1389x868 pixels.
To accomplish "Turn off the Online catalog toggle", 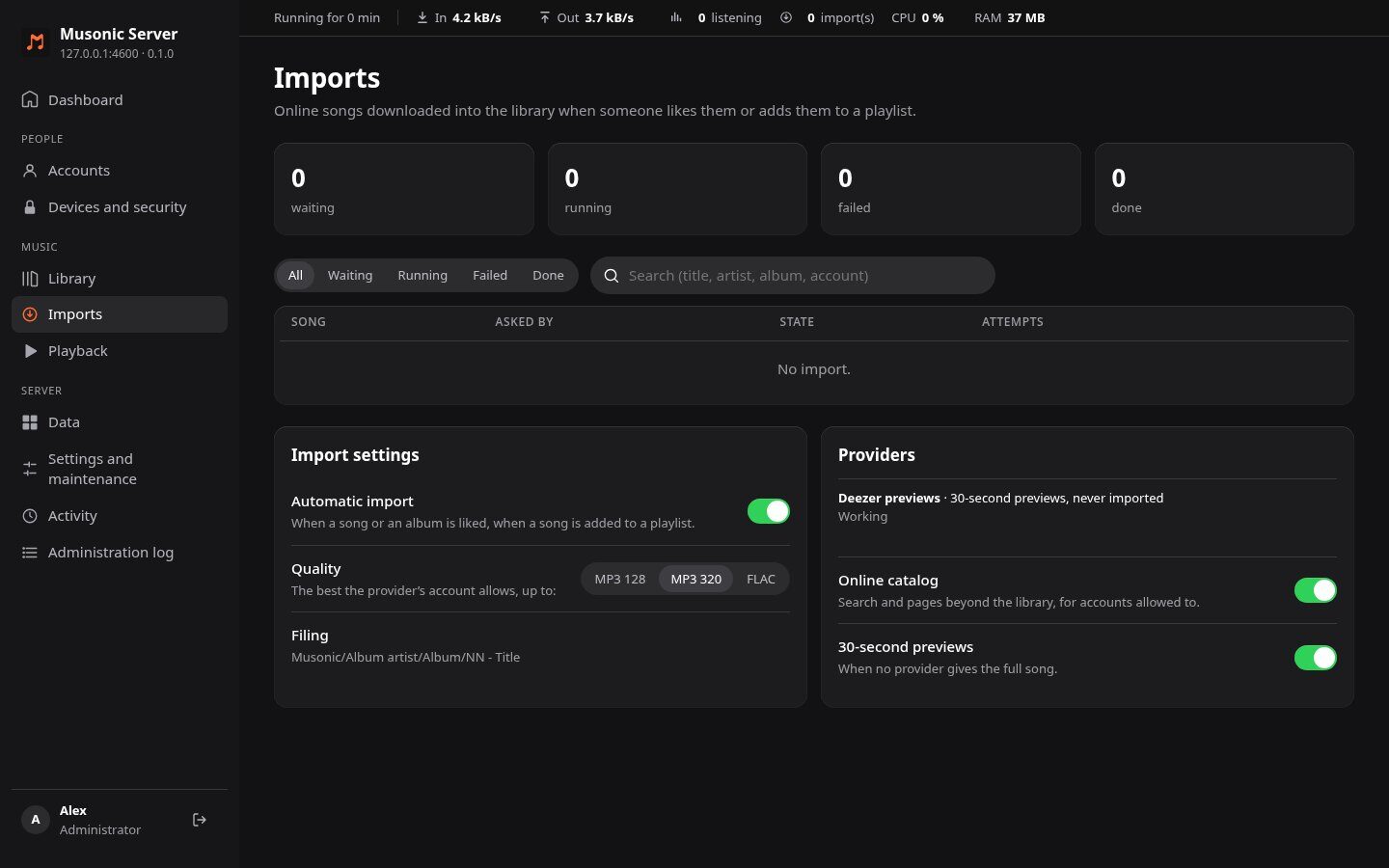I will 1316,590.
